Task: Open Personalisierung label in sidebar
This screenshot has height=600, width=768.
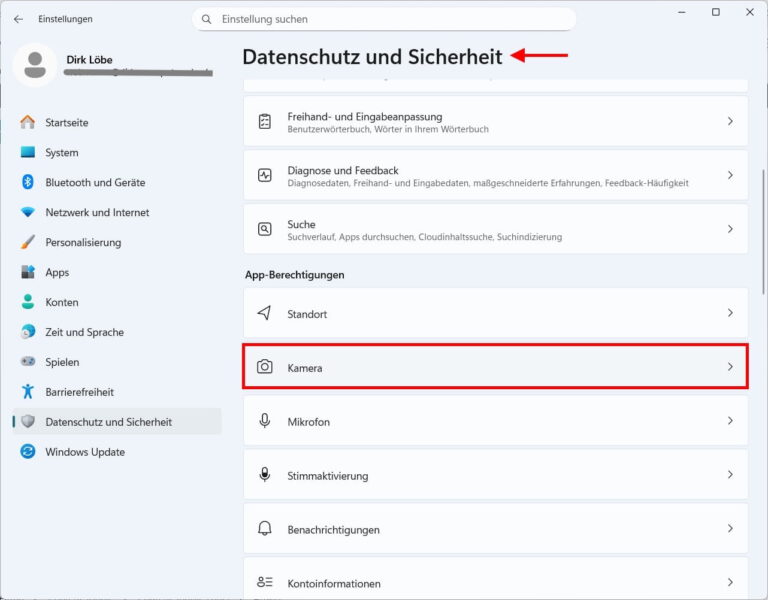Action: [83, 242]
